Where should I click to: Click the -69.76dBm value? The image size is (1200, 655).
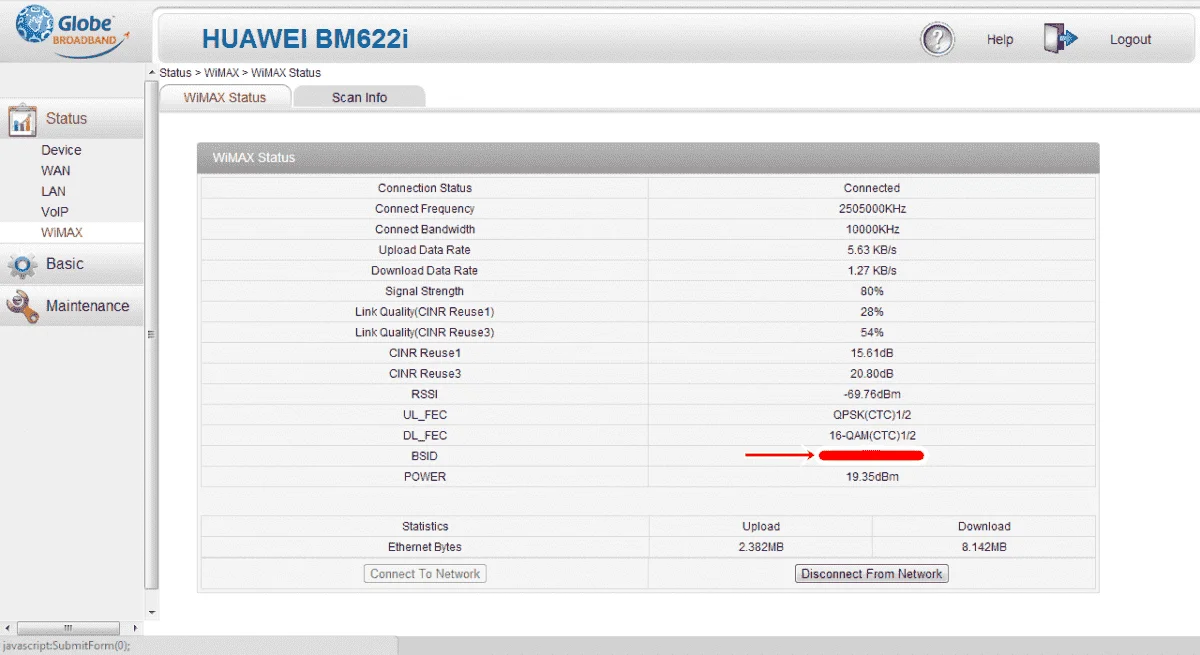tap(872, 394)
